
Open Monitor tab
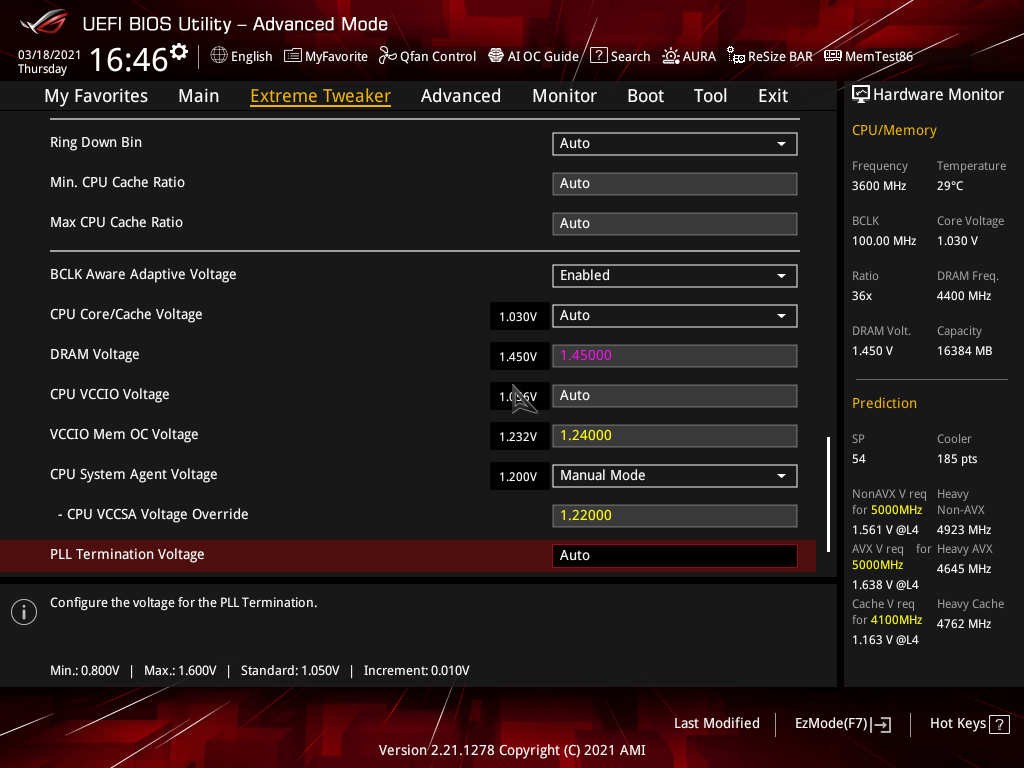564,96
